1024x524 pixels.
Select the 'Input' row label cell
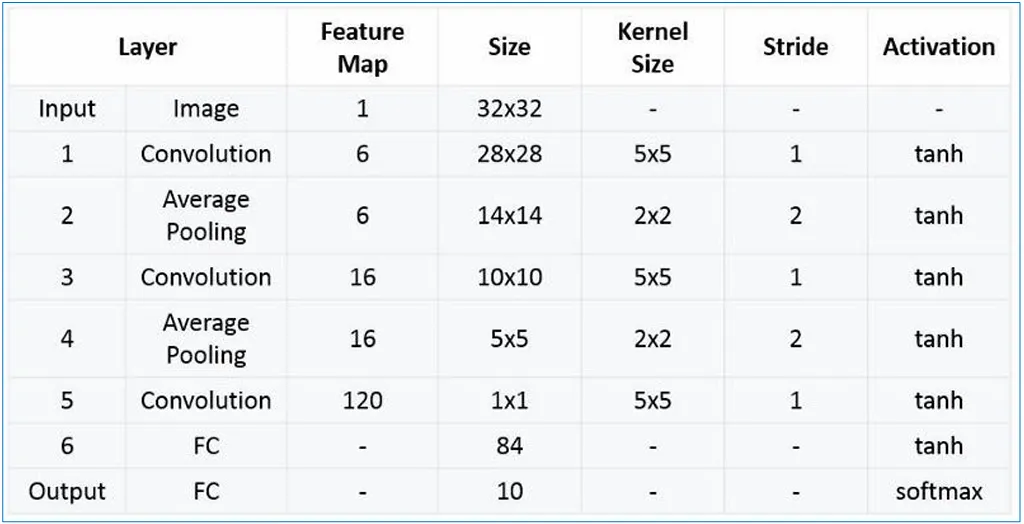(67, 108)
